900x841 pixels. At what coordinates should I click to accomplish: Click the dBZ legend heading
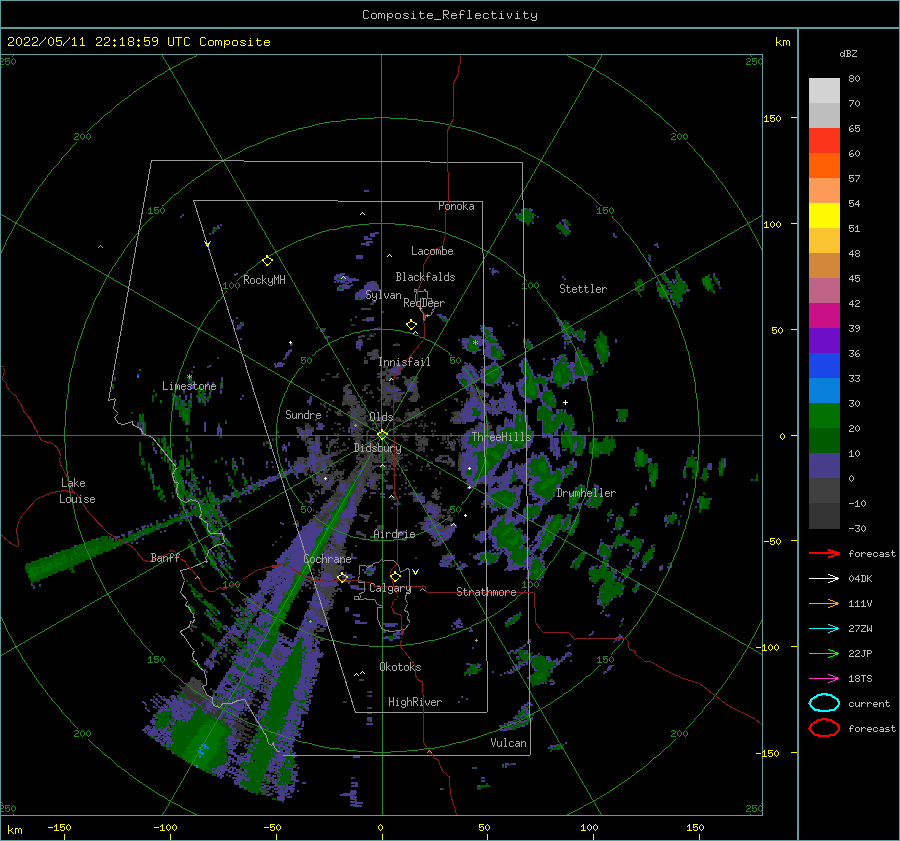pyautogui.click(x=848, y=53)
